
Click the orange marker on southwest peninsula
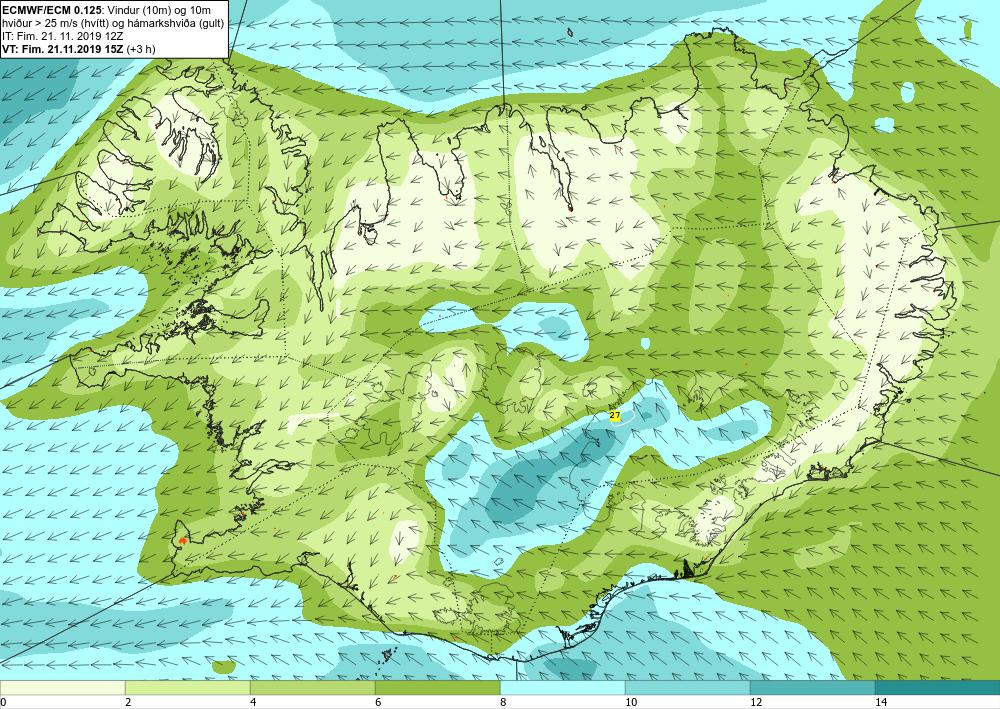[183, 540]
